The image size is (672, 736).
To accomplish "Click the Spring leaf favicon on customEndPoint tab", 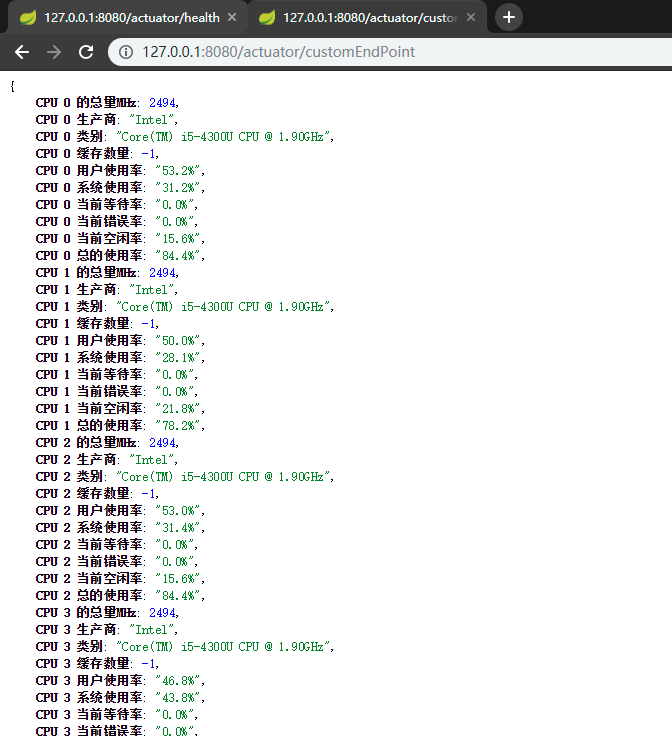I will 267,17.
